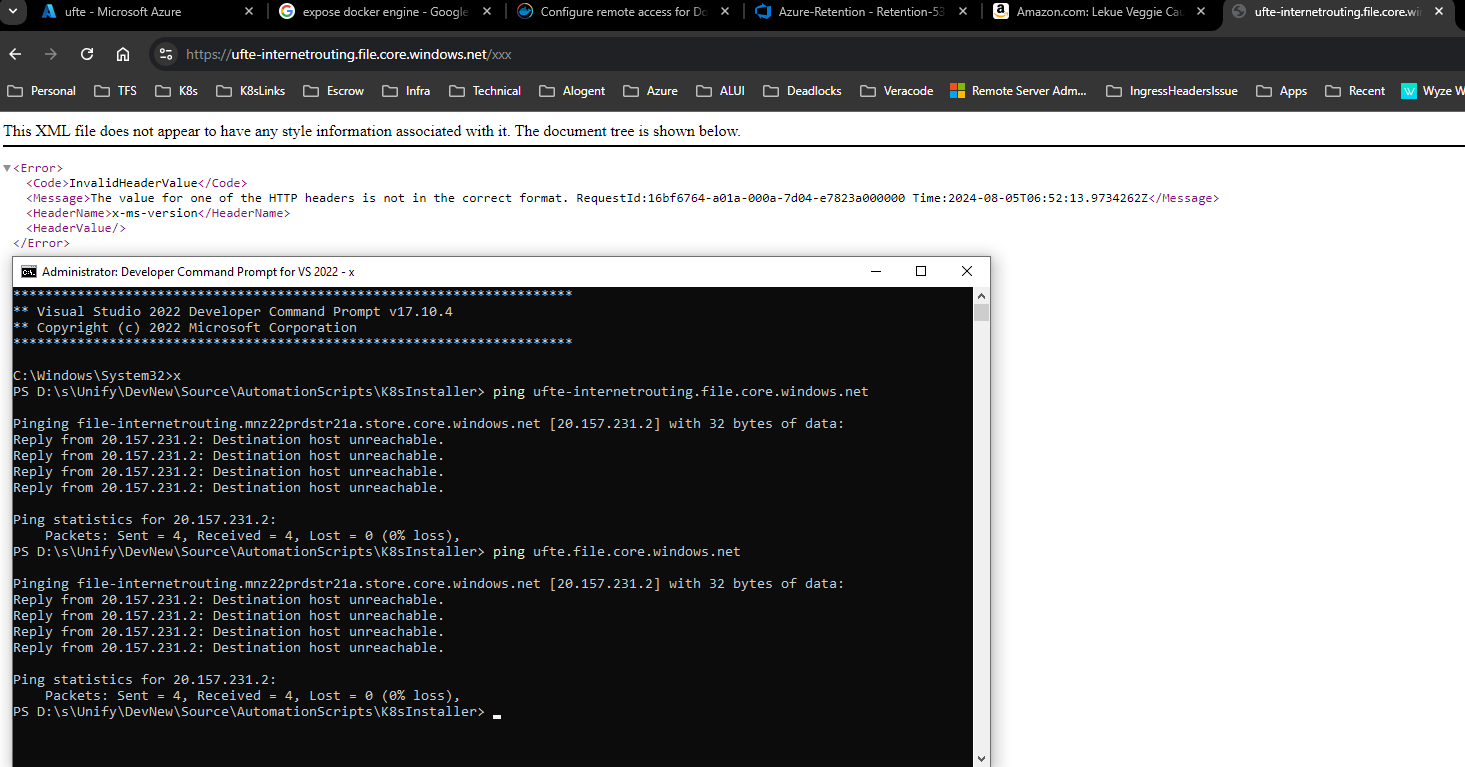This screenshot has width=1465, height=767.
Task: Open the Wyze bookmark
Action: (1430, 91)
